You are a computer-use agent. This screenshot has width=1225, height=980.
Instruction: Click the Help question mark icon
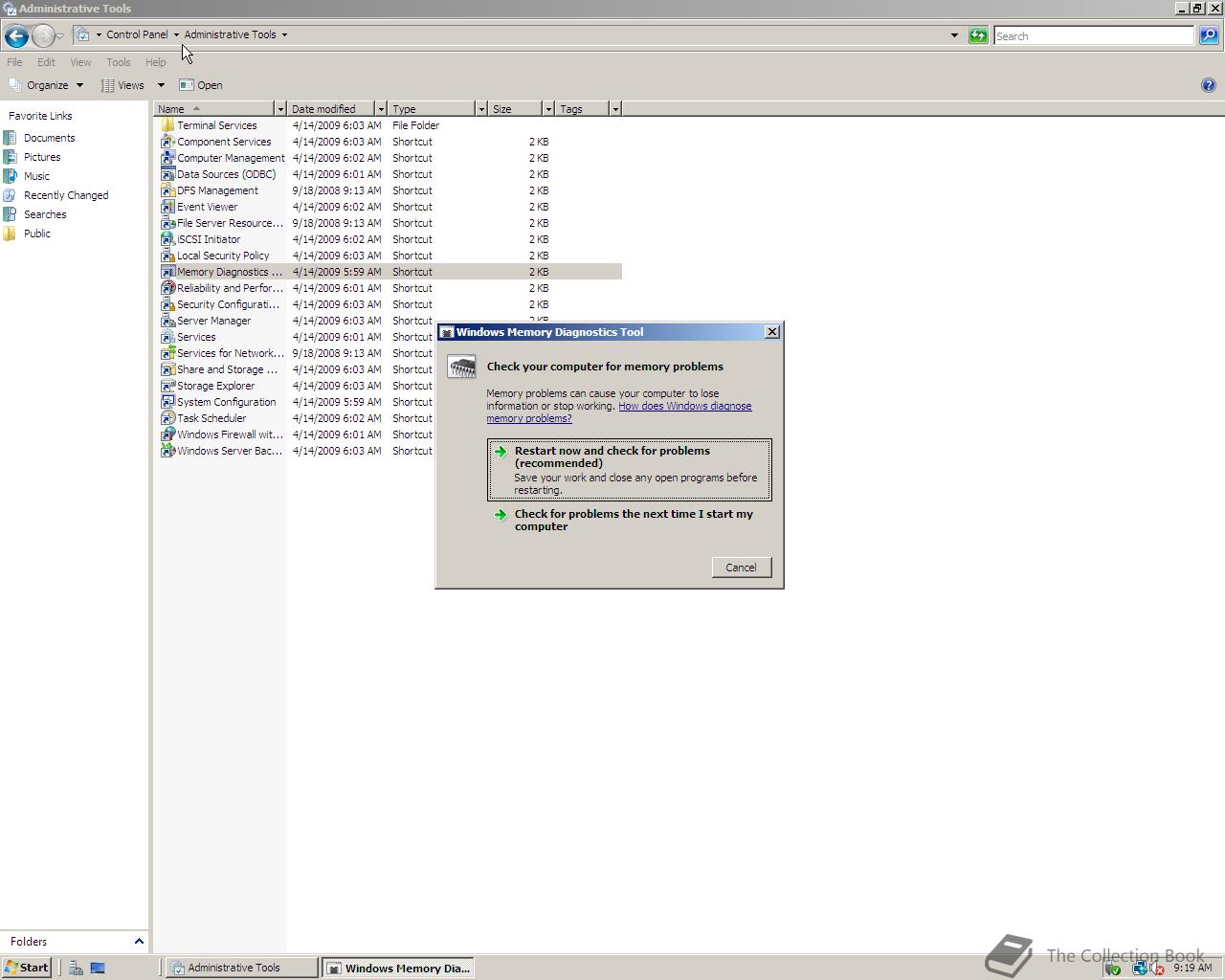tap(1208, 85)
